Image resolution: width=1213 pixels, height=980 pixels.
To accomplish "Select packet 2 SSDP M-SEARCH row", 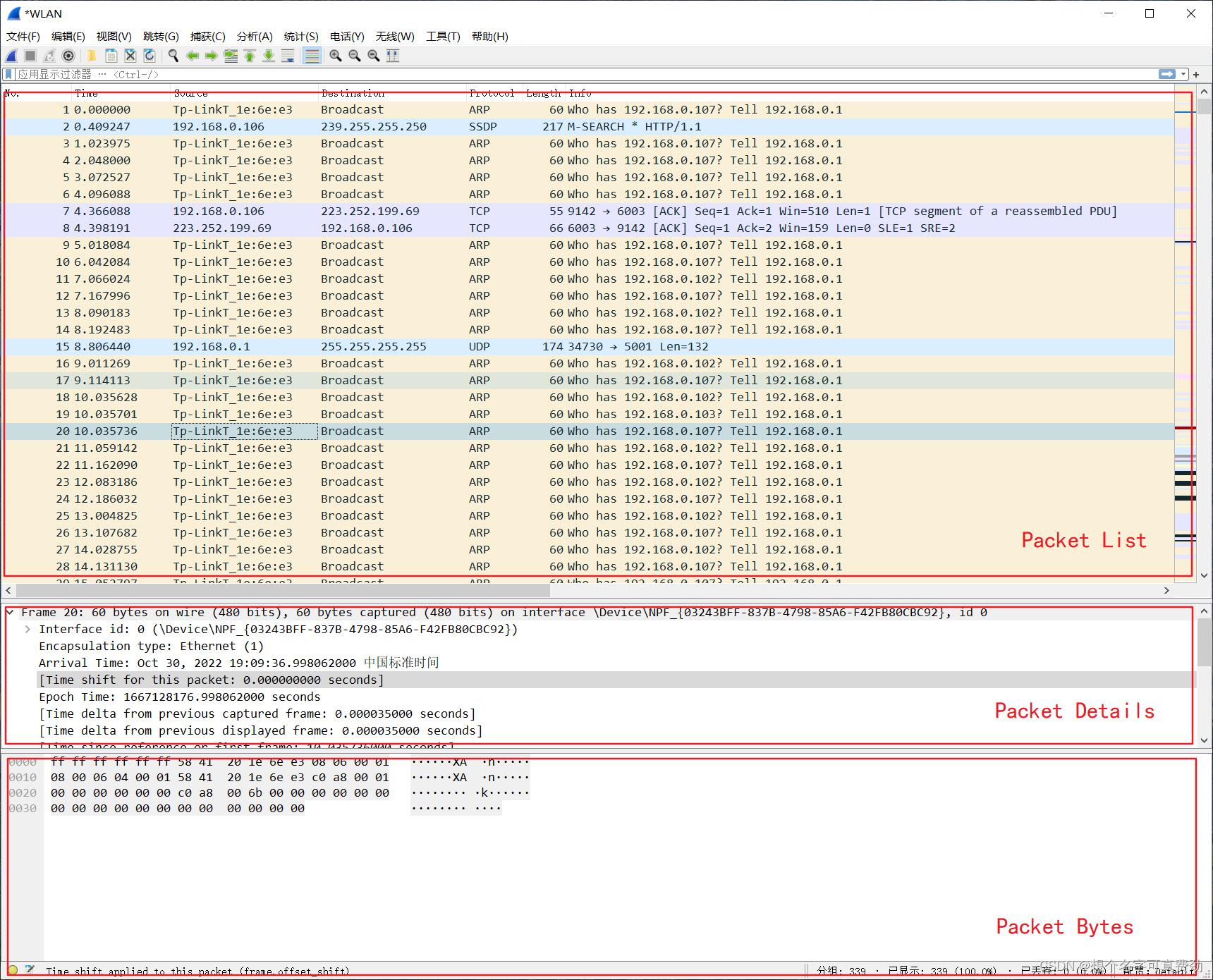I will [589, 127].
